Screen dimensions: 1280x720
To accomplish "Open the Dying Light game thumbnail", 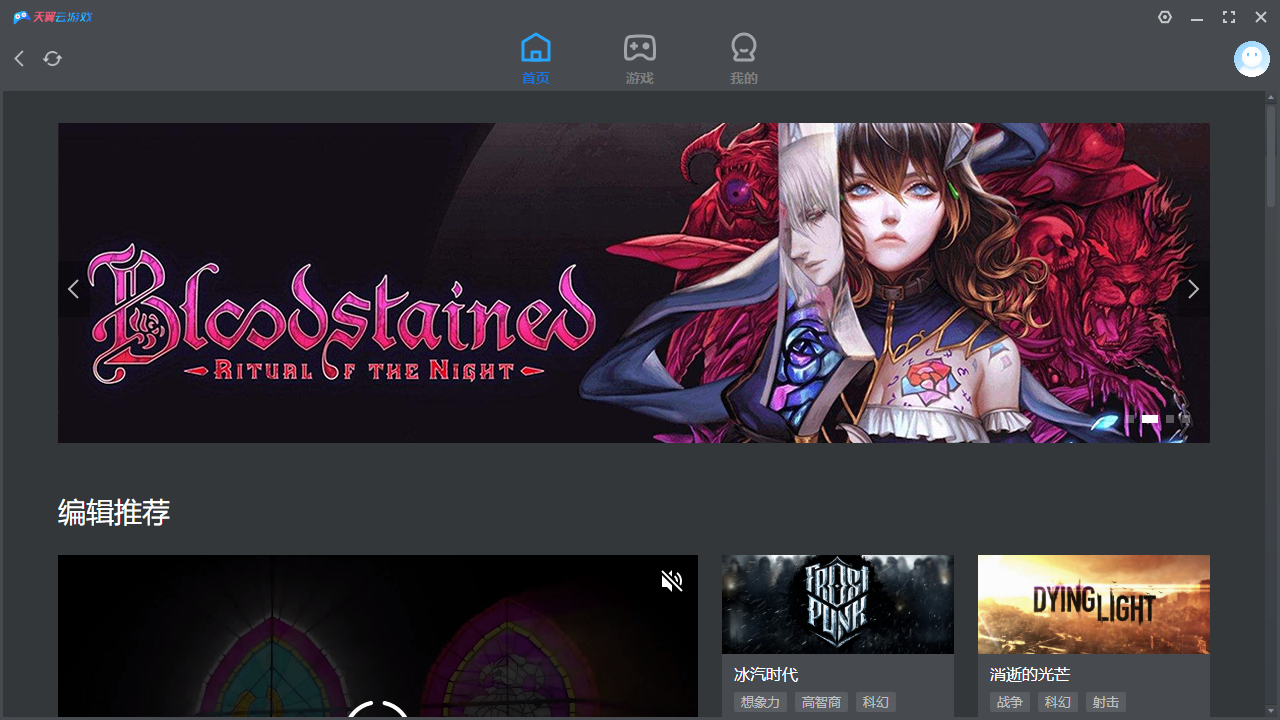I will (1094, 604).
